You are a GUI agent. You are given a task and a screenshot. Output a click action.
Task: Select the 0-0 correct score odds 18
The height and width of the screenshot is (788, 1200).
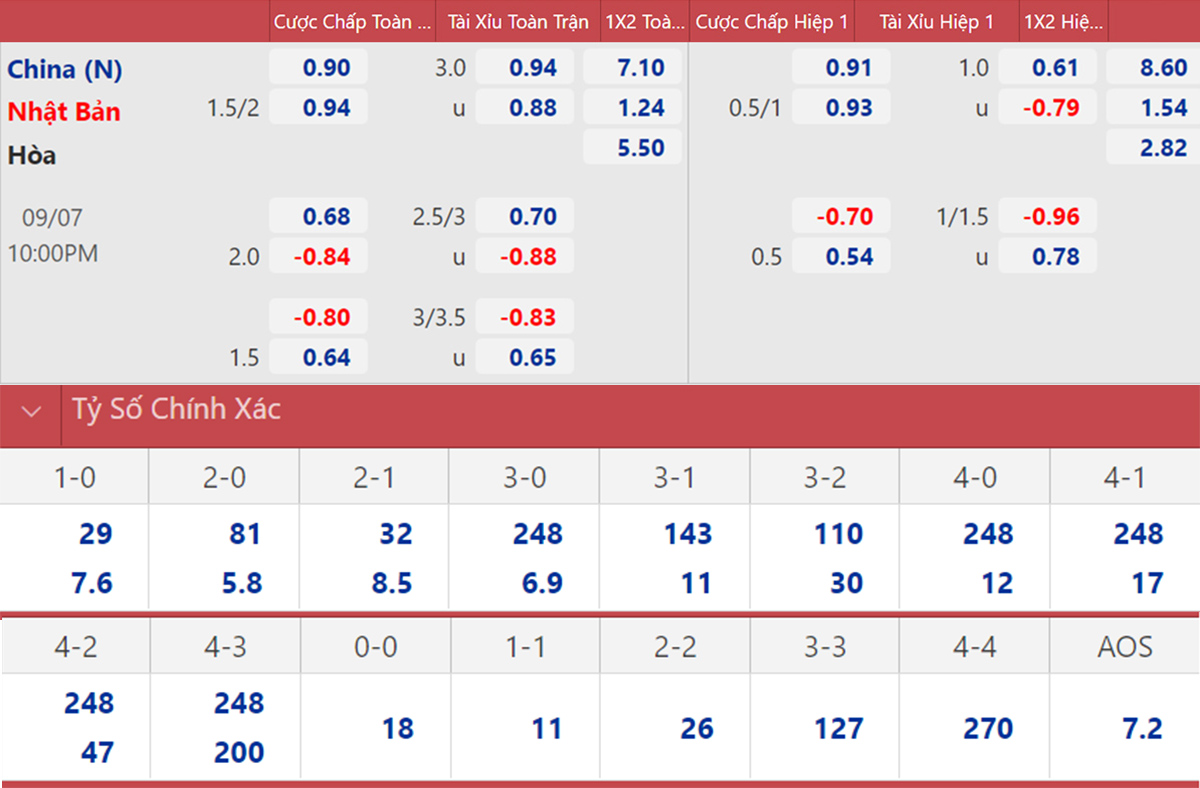[x=397, y=728]
